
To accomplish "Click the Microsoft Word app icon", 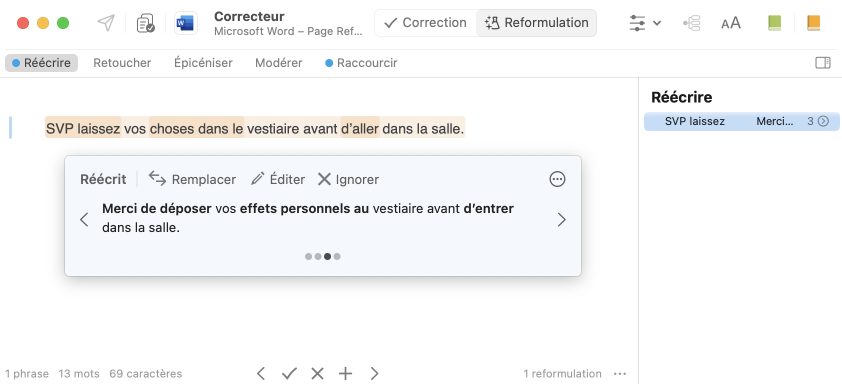I will click(185, 23).
